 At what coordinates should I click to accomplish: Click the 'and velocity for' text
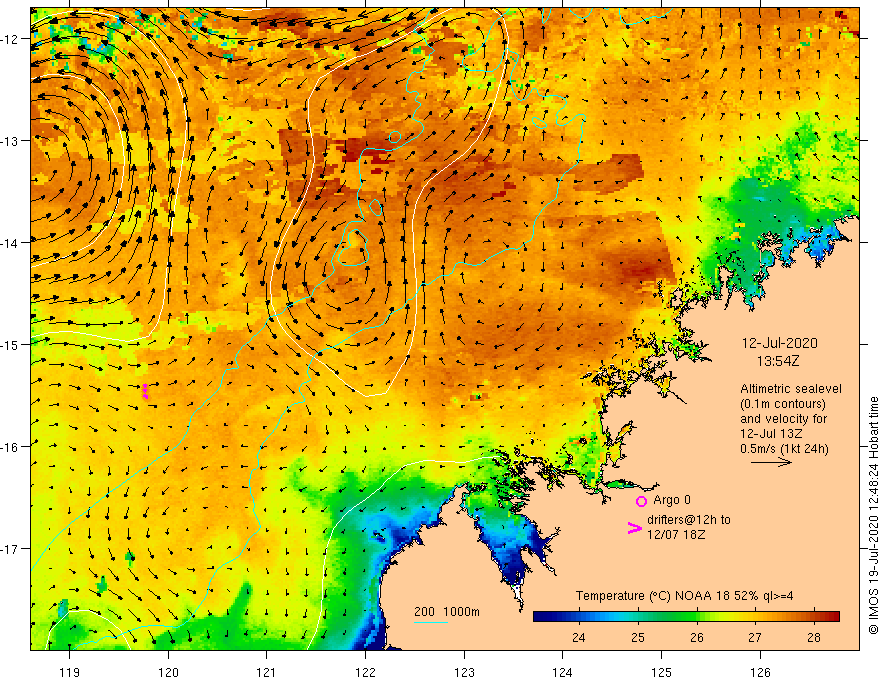pos(783,419)
